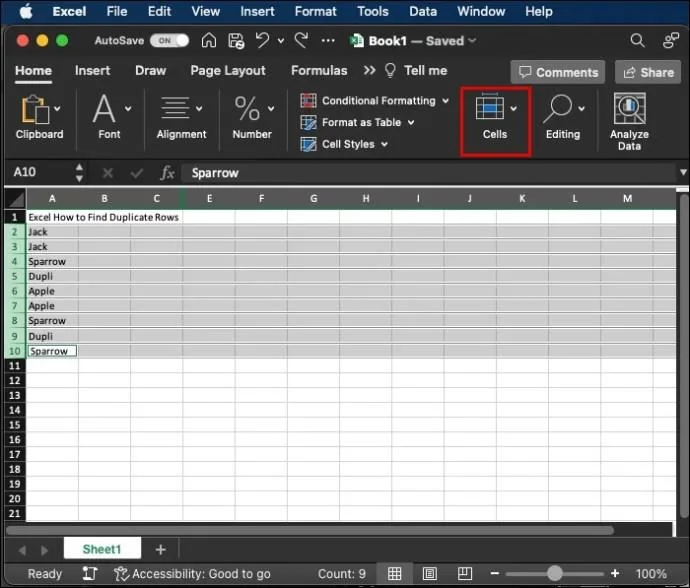Click the Comments button
This screenshot has width=690, height=588.
pos(556,72)
